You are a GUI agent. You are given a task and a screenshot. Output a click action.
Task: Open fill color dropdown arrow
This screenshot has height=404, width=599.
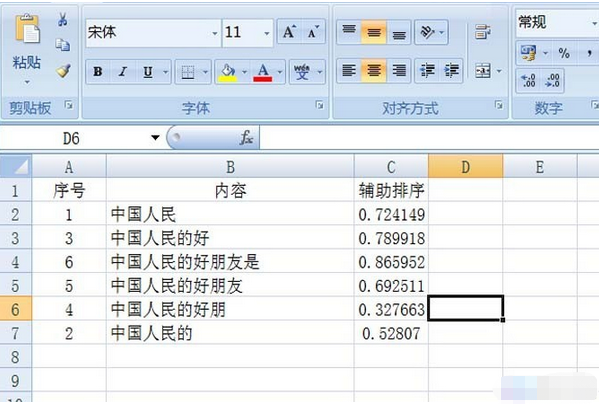click(244, 71)
